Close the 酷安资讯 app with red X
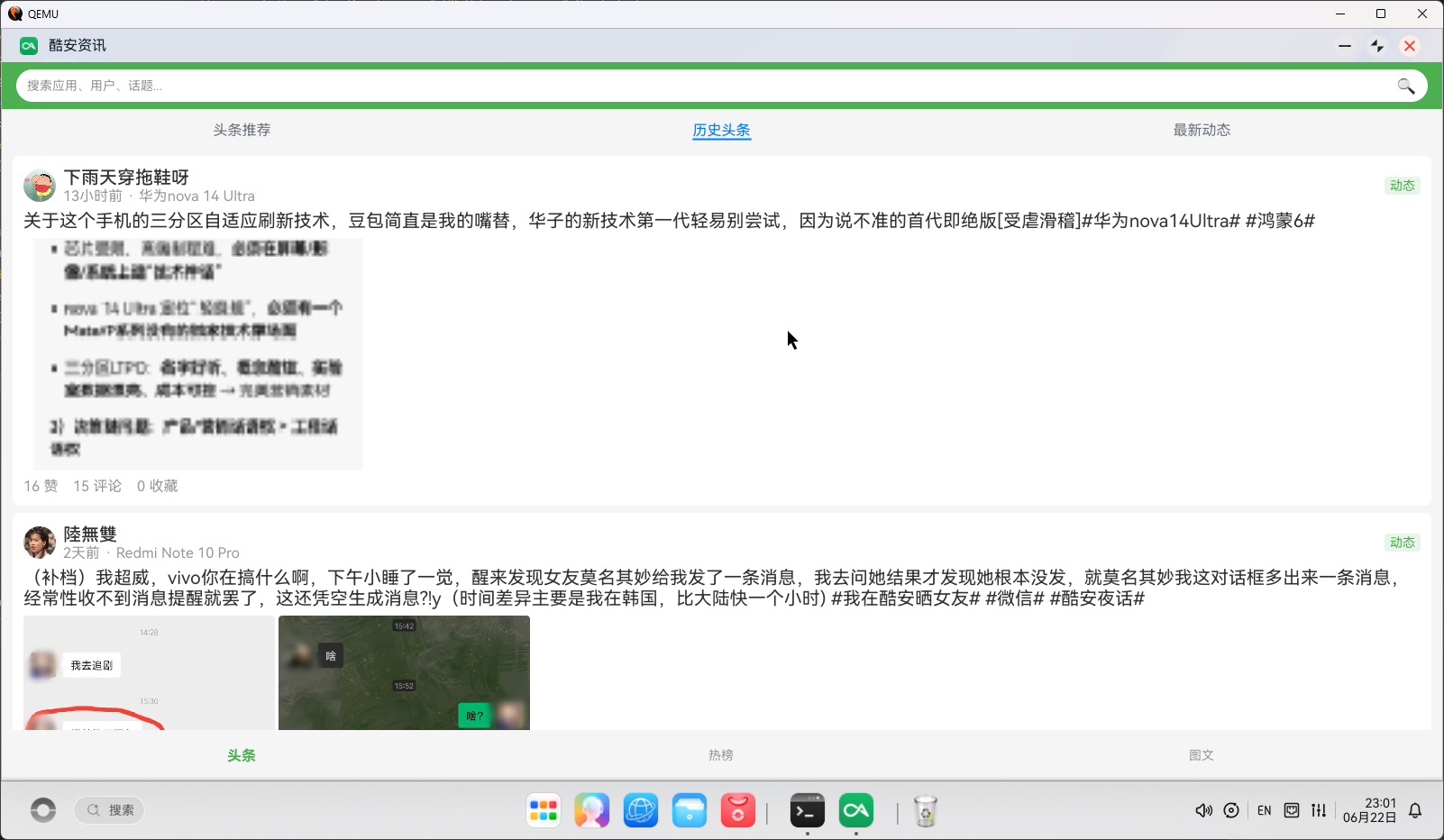Image resolution: width=1444 pixels, height=840 pixels. tap(1410, 46)
